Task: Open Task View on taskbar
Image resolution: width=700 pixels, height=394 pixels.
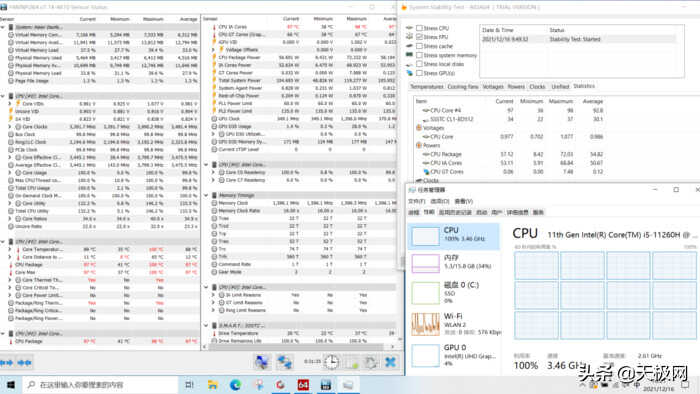Action: [189, 385]
